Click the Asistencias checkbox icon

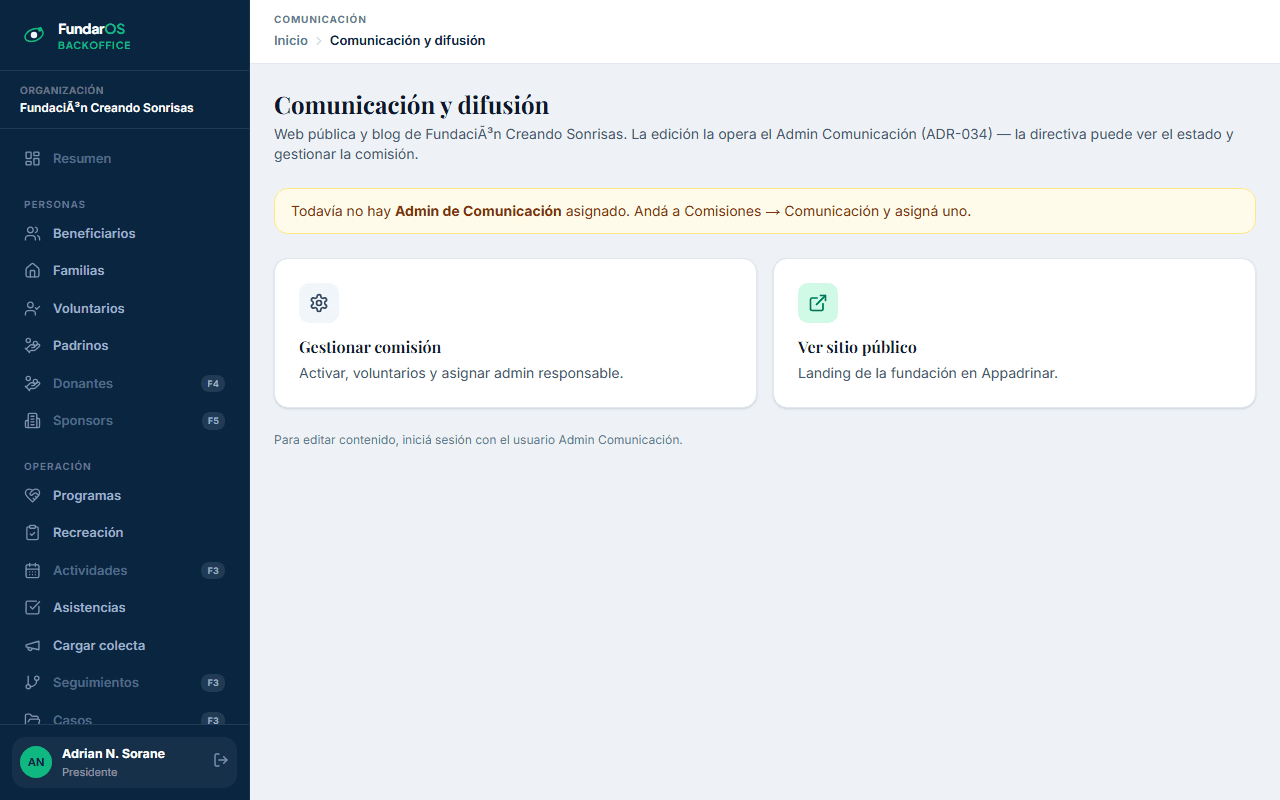(x=32, y=608)
